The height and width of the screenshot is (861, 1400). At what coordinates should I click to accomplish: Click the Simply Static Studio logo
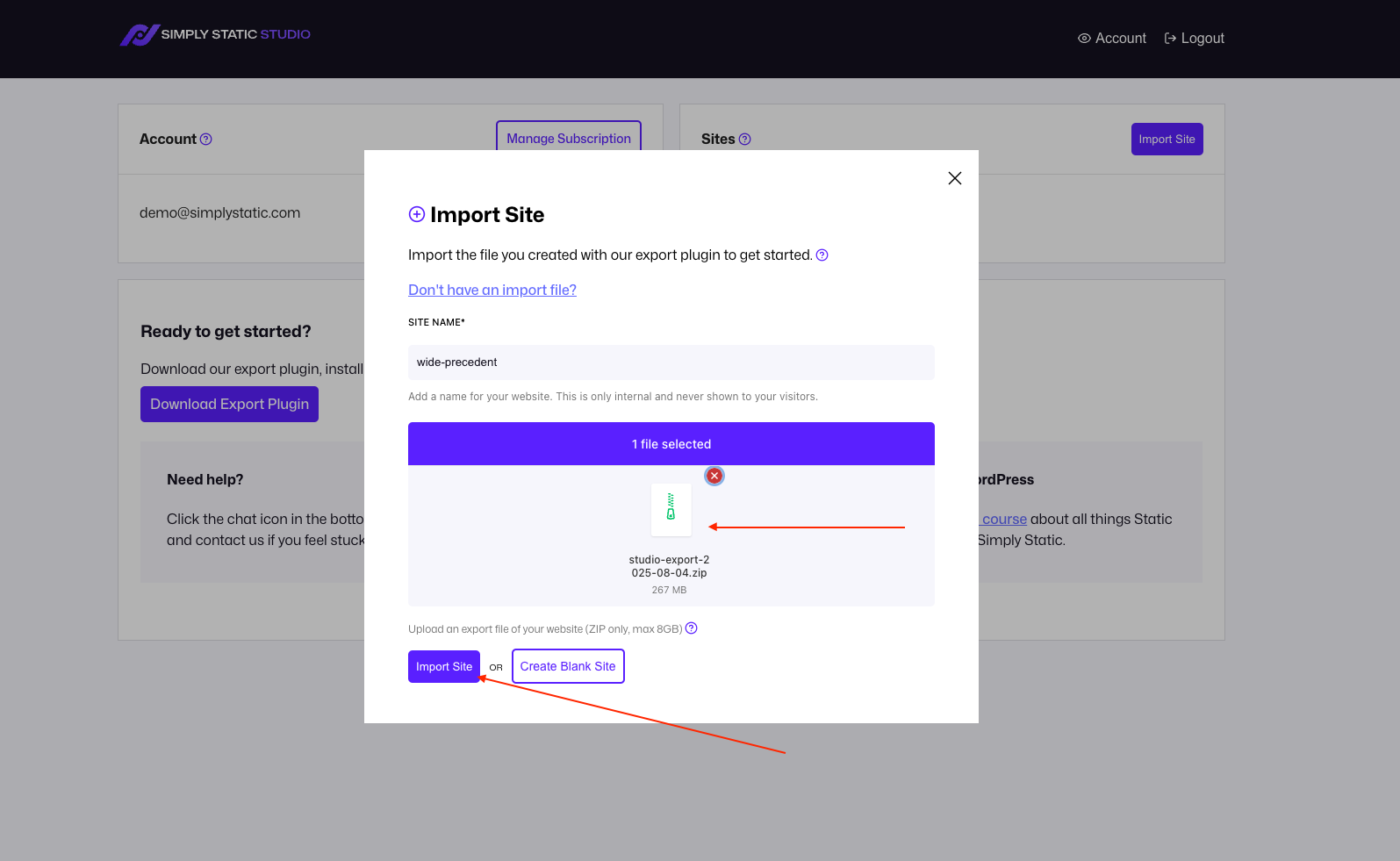click(x=215, y=35)
